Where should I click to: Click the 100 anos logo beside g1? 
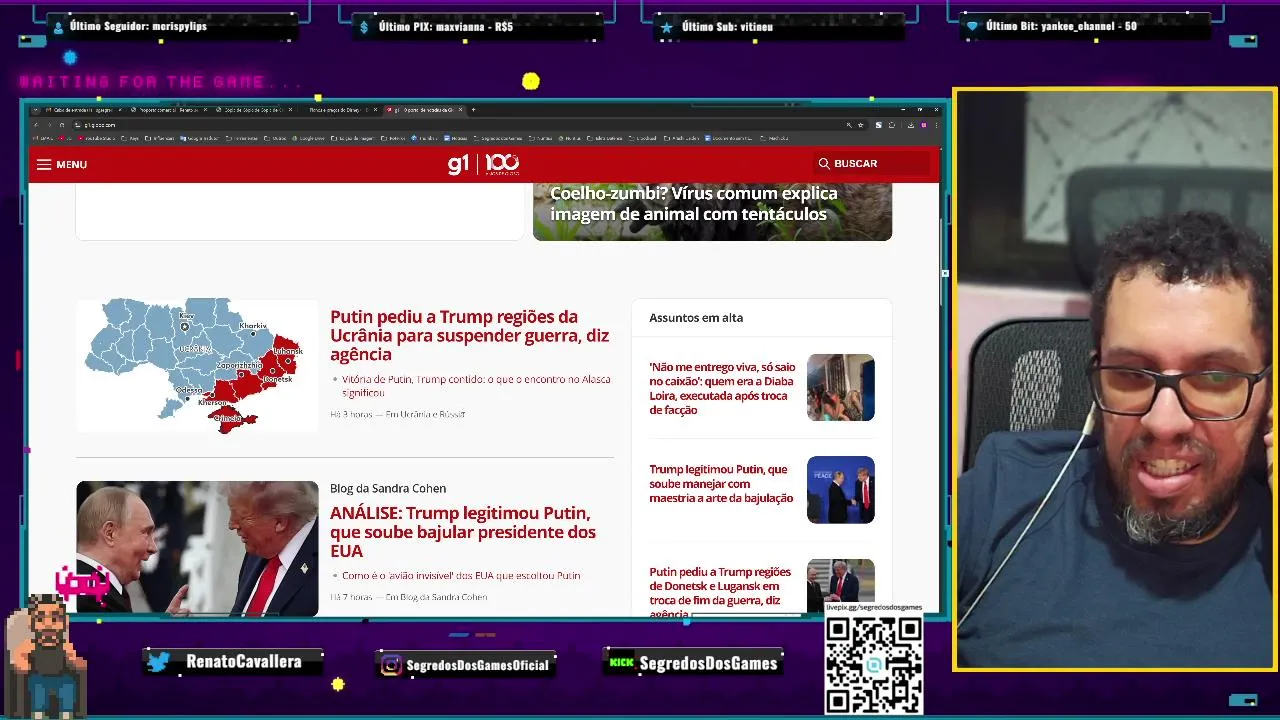(503, 164)
